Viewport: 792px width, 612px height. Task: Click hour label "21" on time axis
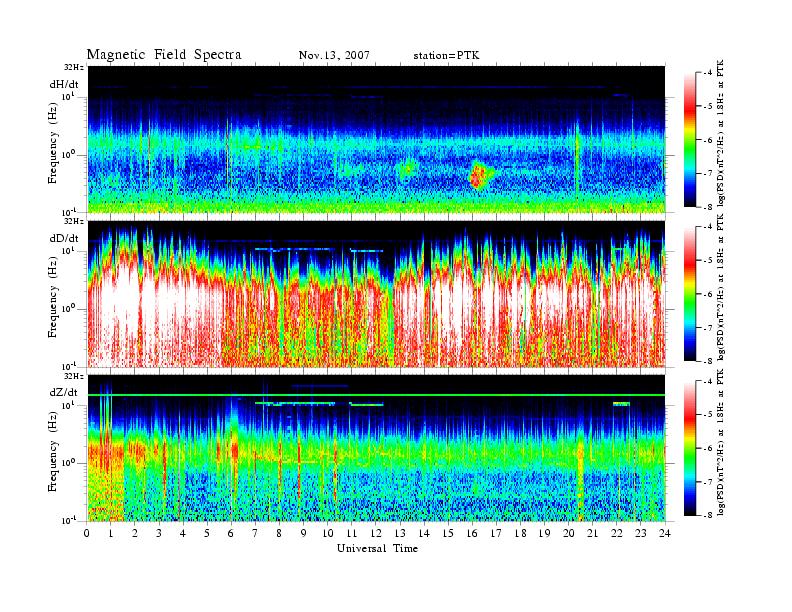click(592, 533)
